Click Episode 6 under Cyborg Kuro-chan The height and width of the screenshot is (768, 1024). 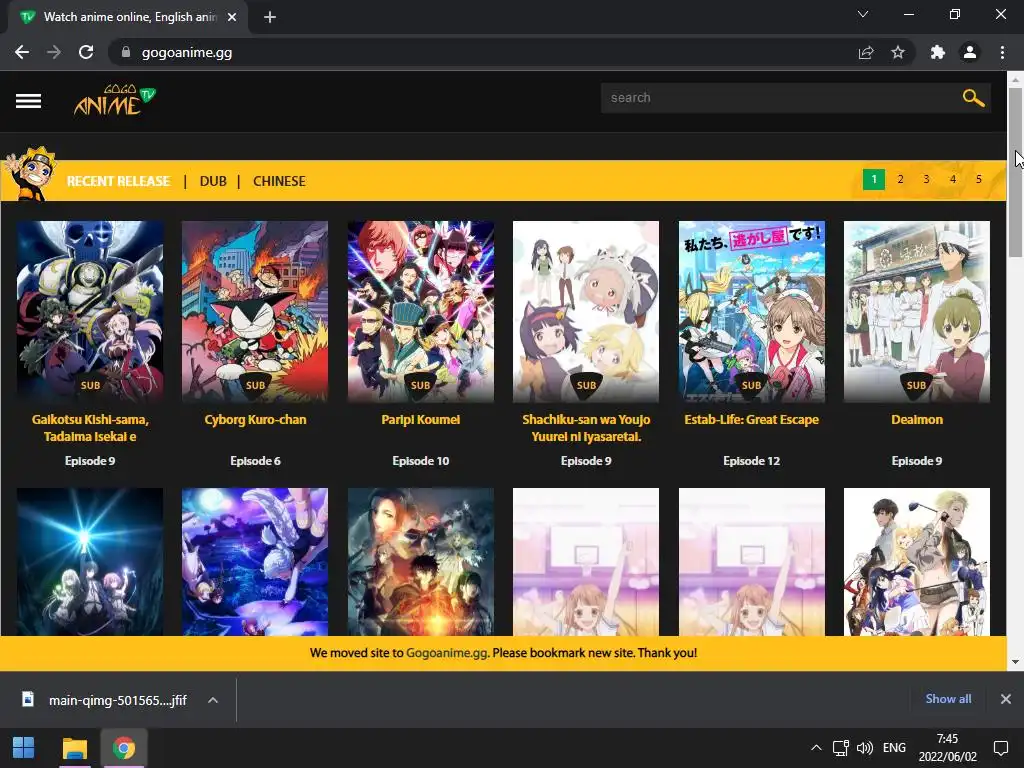click(255, 461)
